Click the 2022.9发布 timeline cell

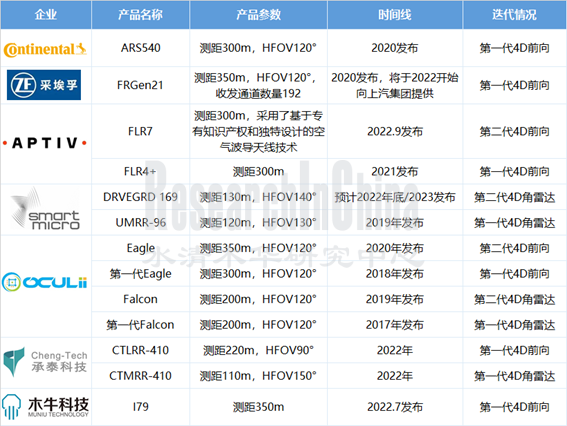point(395,132)
